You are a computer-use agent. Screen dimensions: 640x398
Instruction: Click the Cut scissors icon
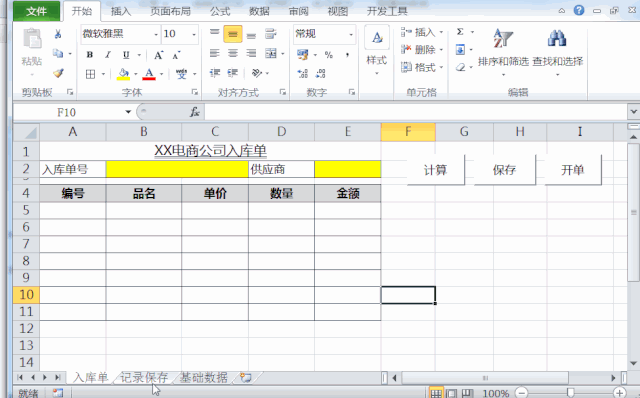[58, 34]
